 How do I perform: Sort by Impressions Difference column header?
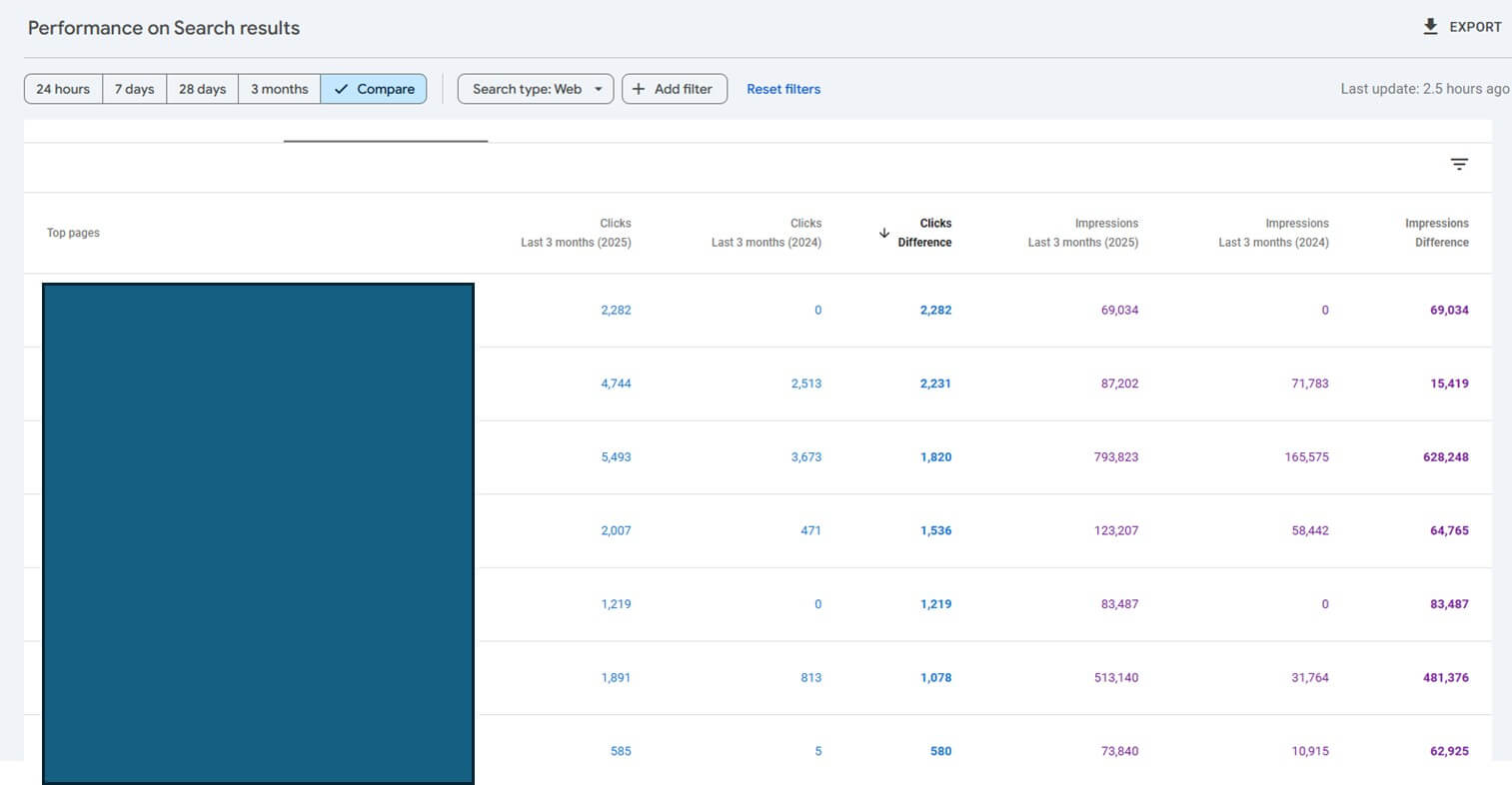pos(1437,233)
